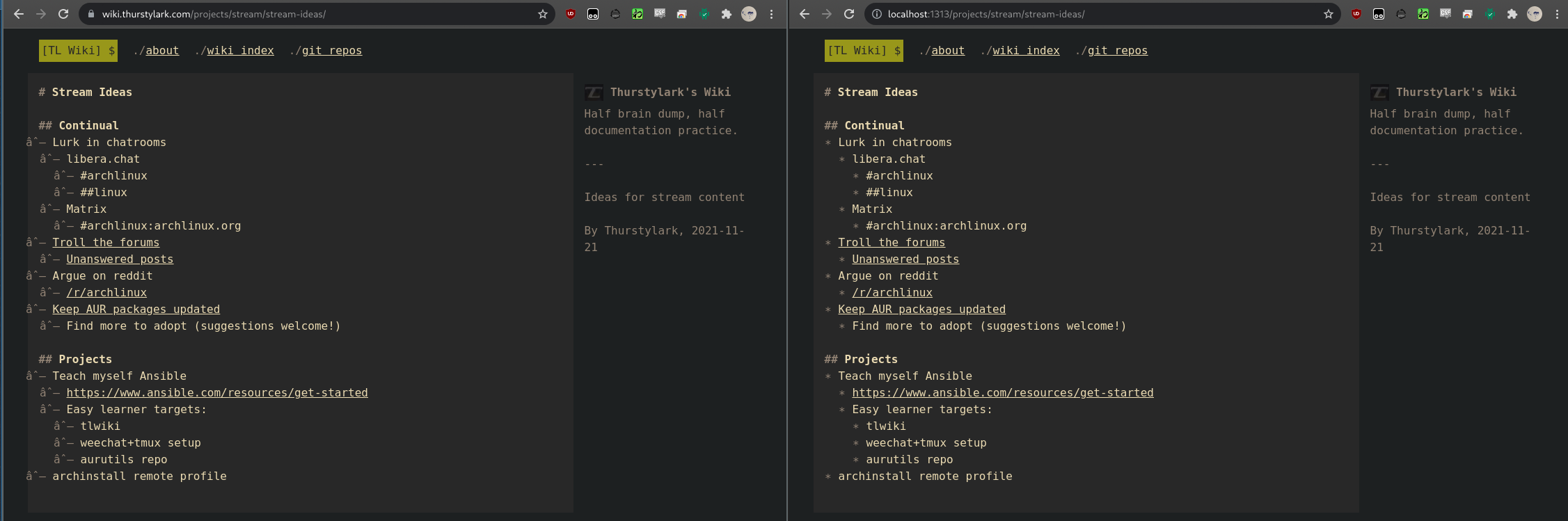The width and height of the screenshot is (1568, 521).
Task: Click the [TL Wiki] $ home badge on the wiki.thurstylark.com page
Action: point(78,51)
